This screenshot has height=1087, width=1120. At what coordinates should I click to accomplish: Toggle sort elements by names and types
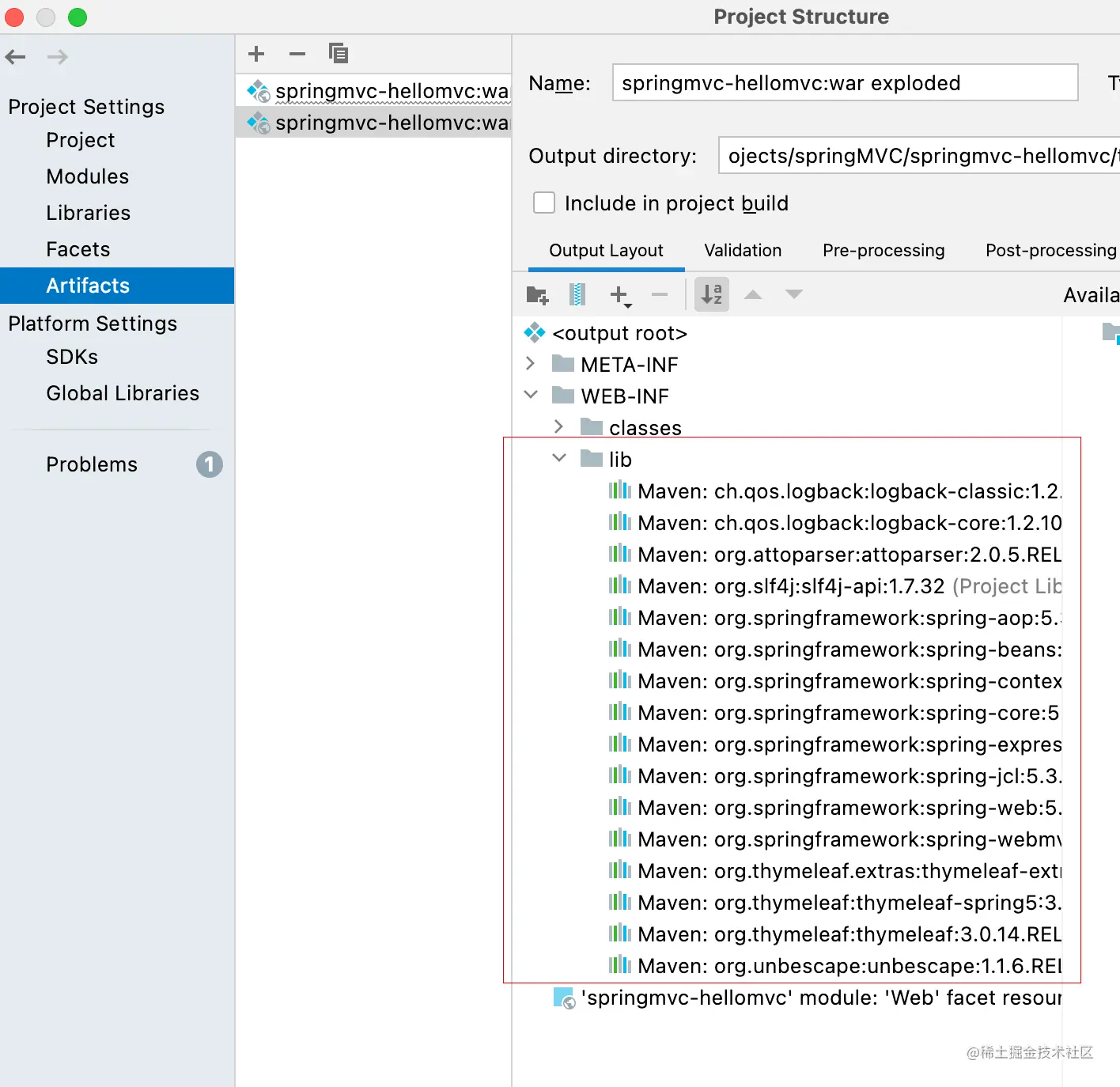coord(712,295)
